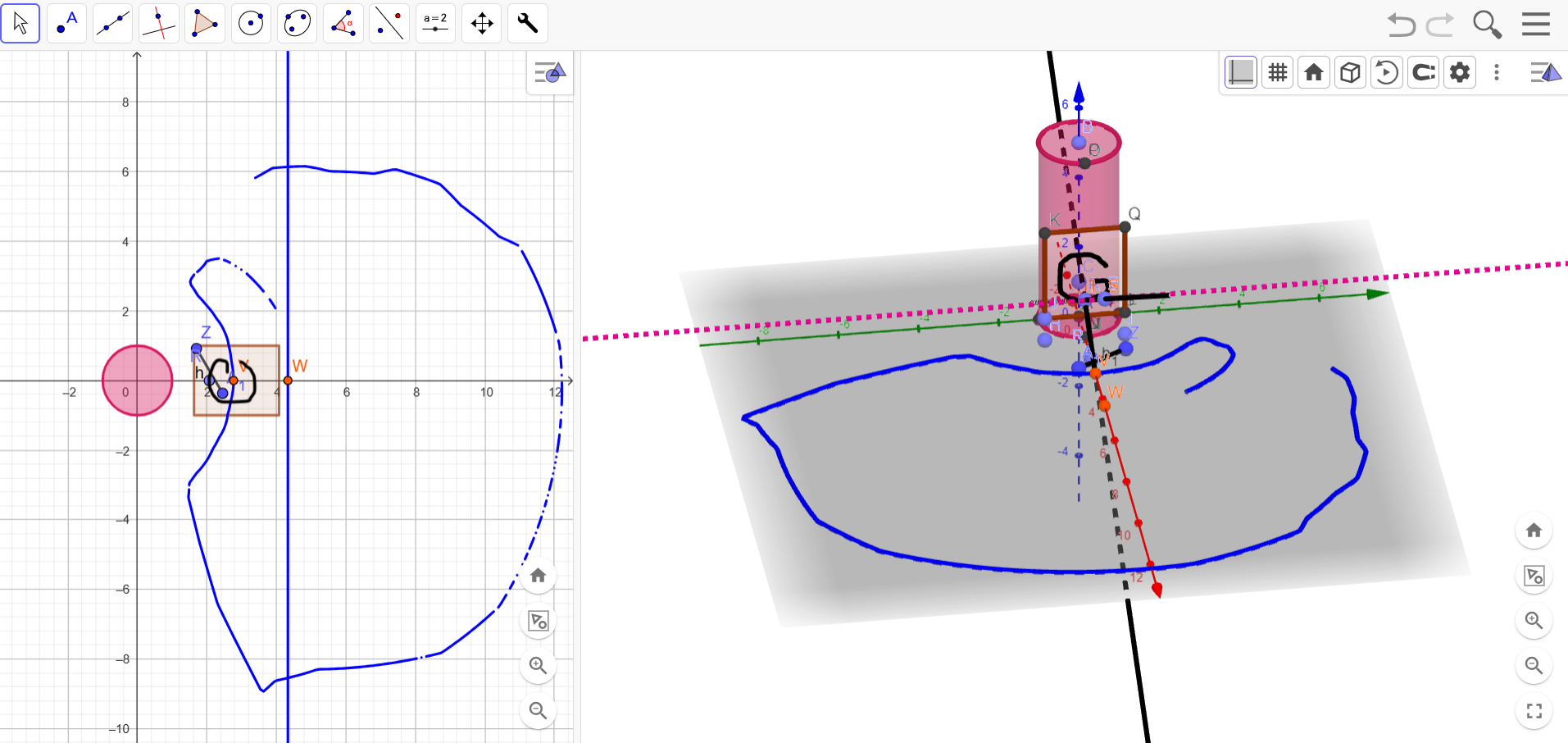This screenshot has height=743, width=1568.
Task: Toggle the grid in the 3D view
Action: (x=1277, y=72)
